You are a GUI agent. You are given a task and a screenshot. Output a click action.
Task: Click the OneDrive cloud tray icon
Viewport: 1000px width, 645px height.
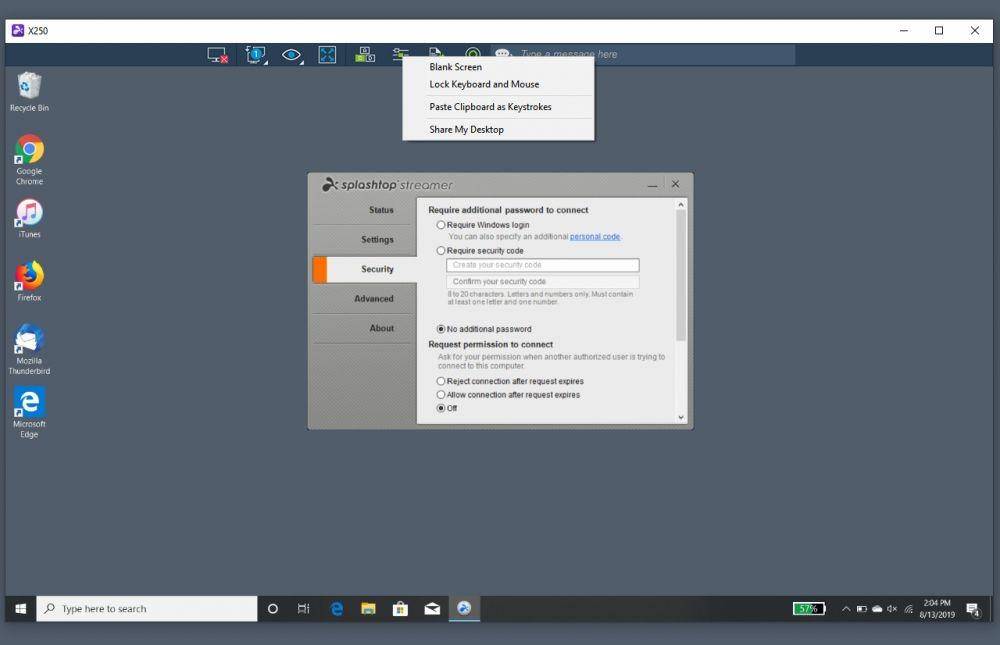coord(877,609)
